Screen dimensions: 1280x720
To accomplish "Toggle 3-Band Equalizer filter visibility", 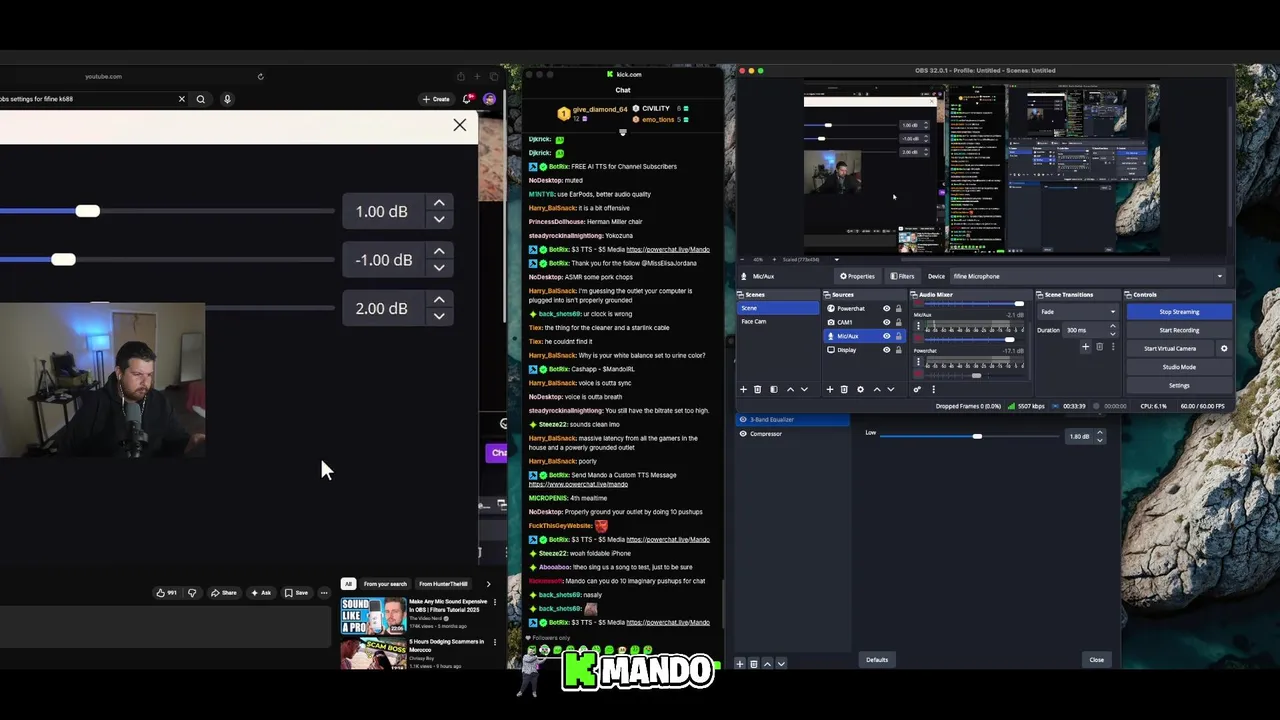I will coord(743,420).
